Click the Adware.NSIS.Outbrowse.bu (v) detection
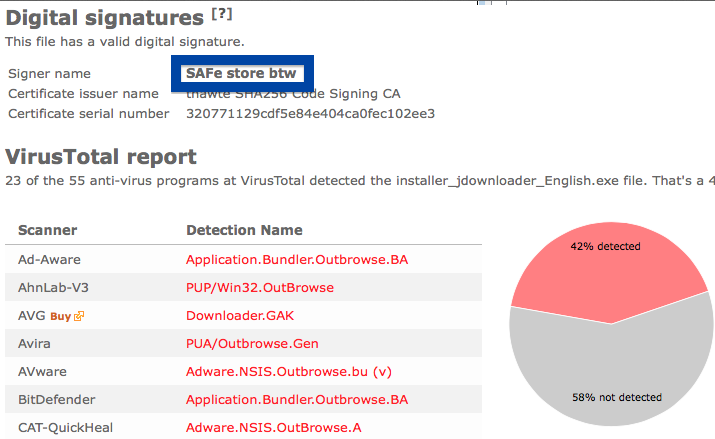The width and height of the screenshot is (715, 439). tap(289, 372)
